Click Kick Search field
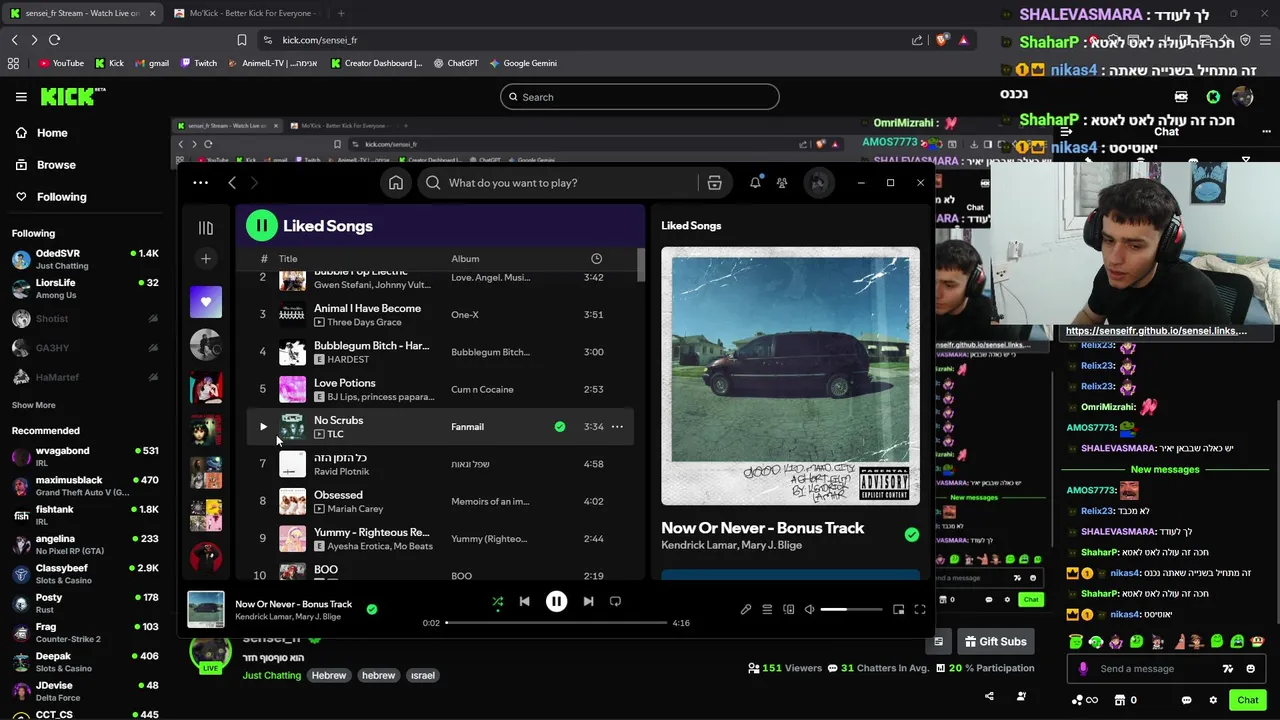Viewport: 1280px width, 720px height. pos(639,97)
